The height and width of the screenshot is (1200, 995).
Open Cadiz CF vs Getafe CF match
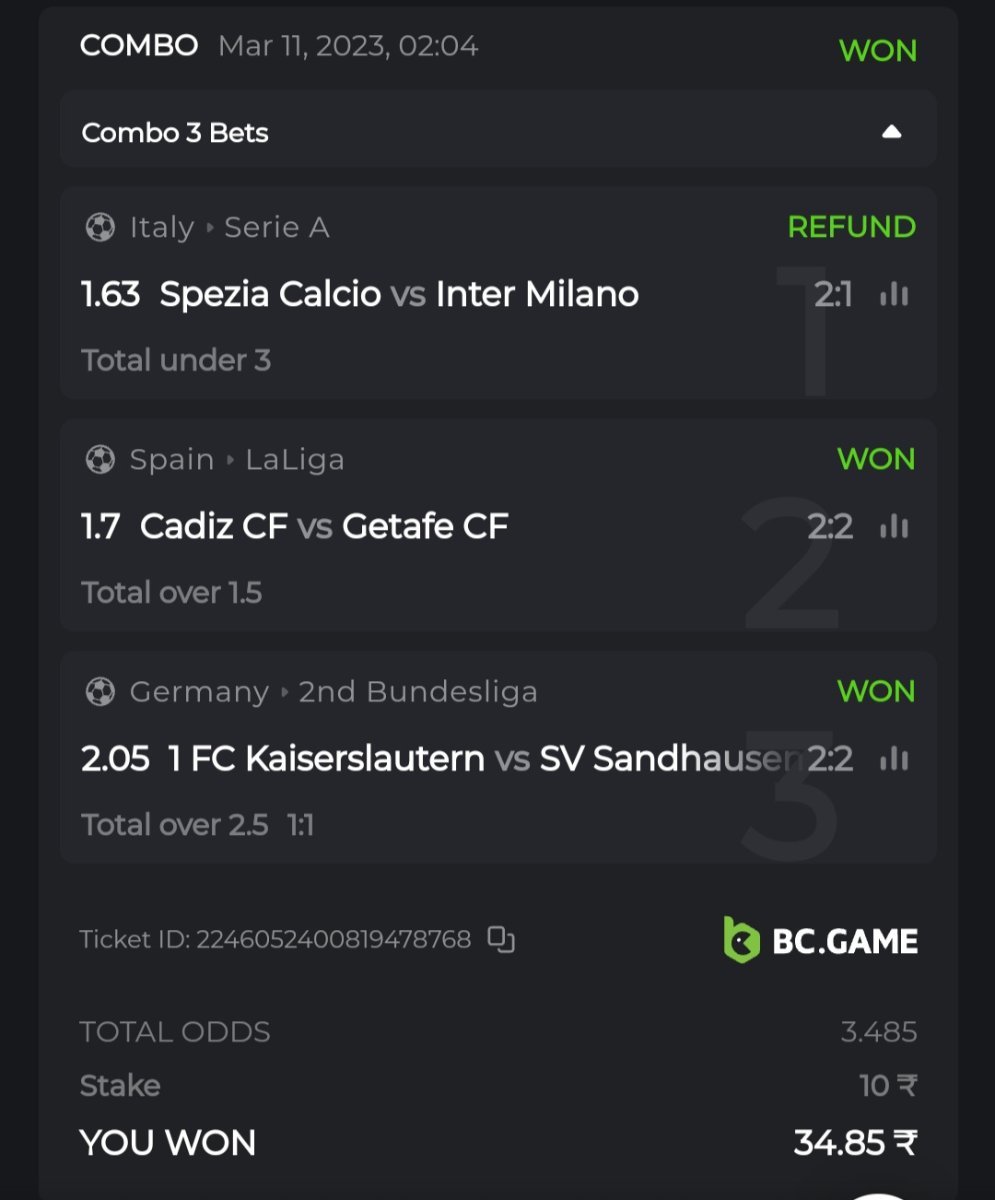[x=324, y=526]
